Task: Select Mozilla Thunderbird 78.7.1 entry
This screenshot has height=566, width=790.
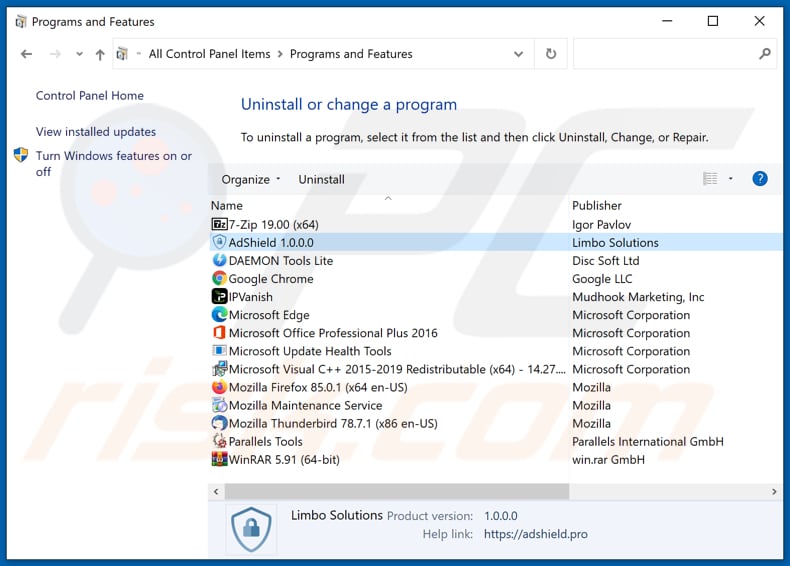Action: [x=496, y=423]
